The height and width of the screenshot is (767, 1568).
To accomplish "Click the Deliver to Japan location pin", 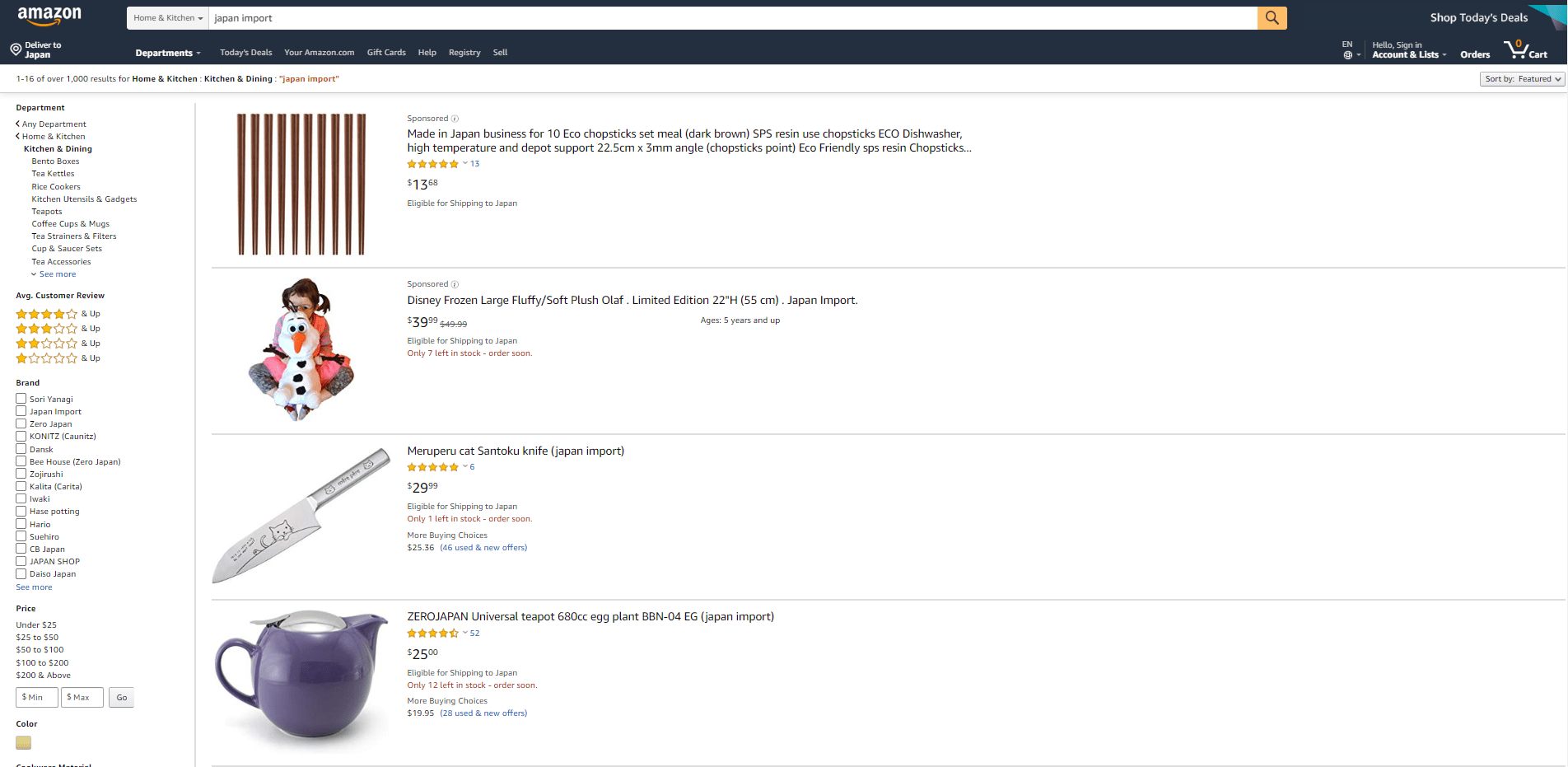I will pos(16,50).
